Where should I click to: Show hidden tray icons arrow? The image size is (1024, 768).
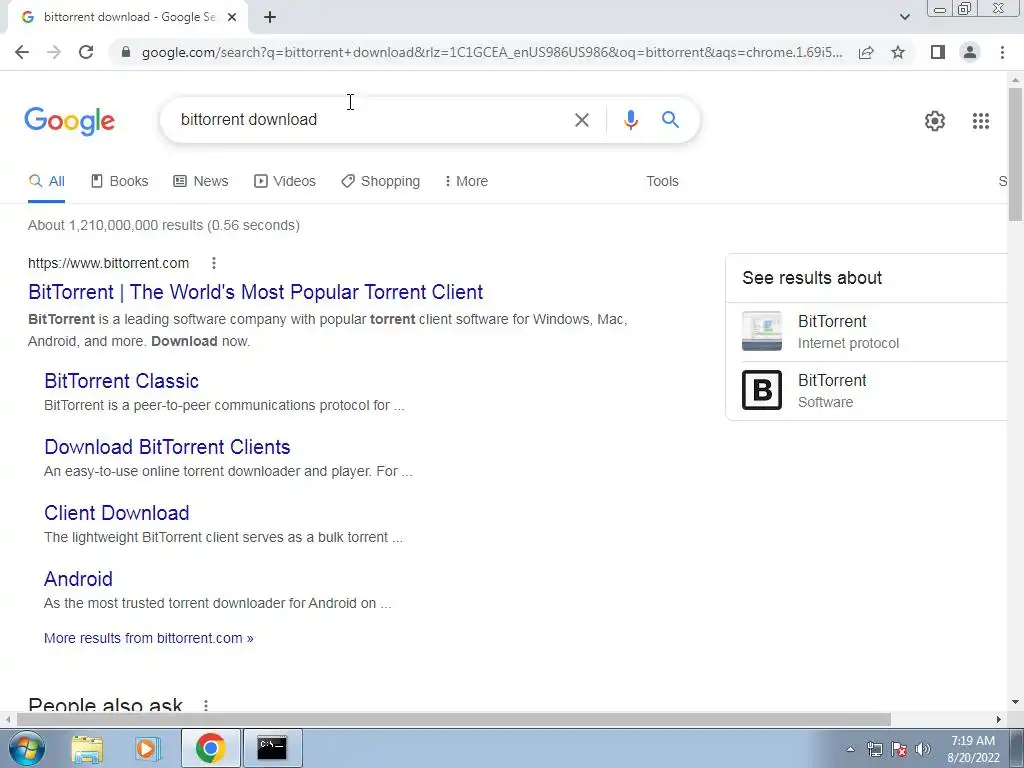coord(850,749)
